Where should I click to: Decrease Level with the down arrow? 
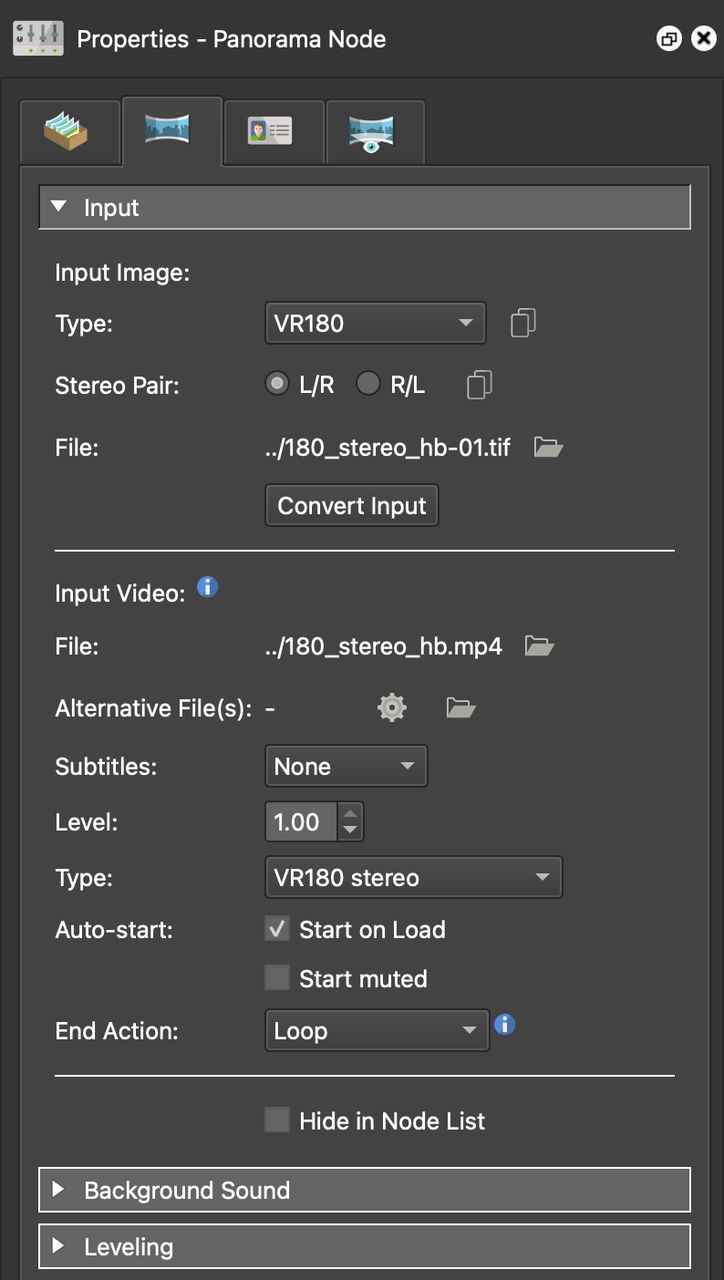350,832
